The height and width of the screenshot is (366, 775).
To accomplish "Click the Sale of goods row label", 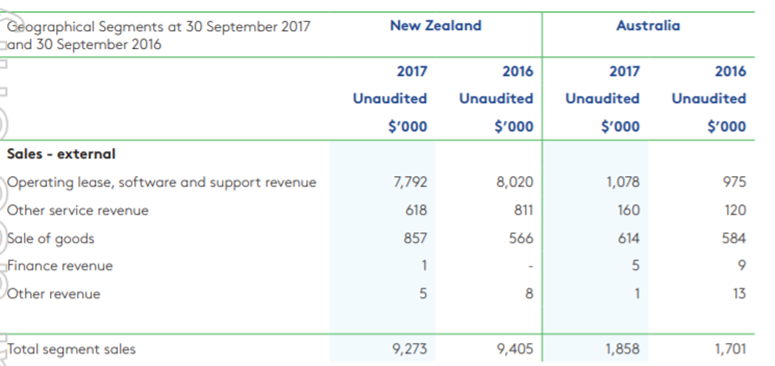I will coord(50,239).
